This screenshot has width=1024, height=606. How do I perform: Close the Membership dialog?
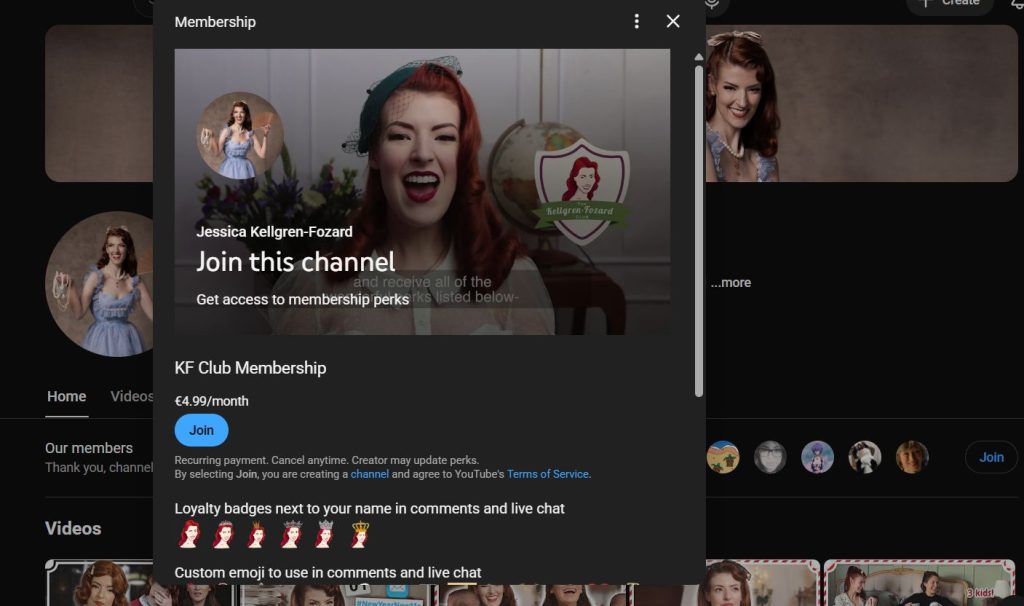(x=673, y=22)
